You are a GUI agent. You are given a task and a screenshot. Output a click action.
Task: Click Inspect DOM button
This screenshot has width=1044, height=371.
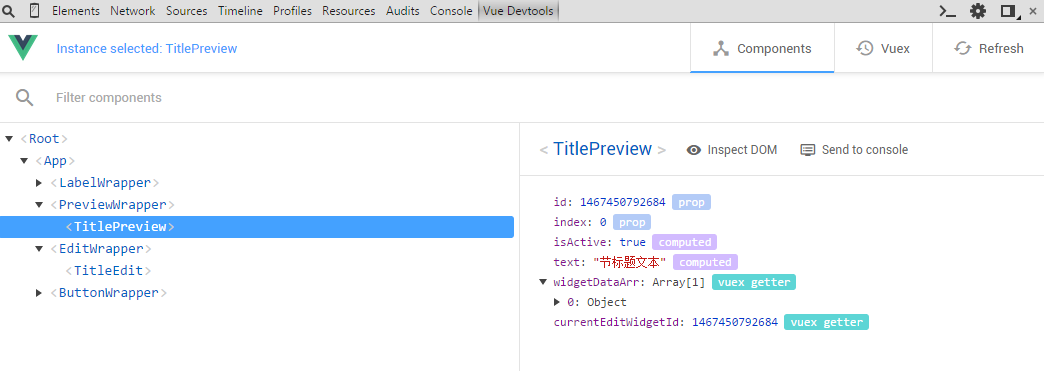tap(732, 150)
